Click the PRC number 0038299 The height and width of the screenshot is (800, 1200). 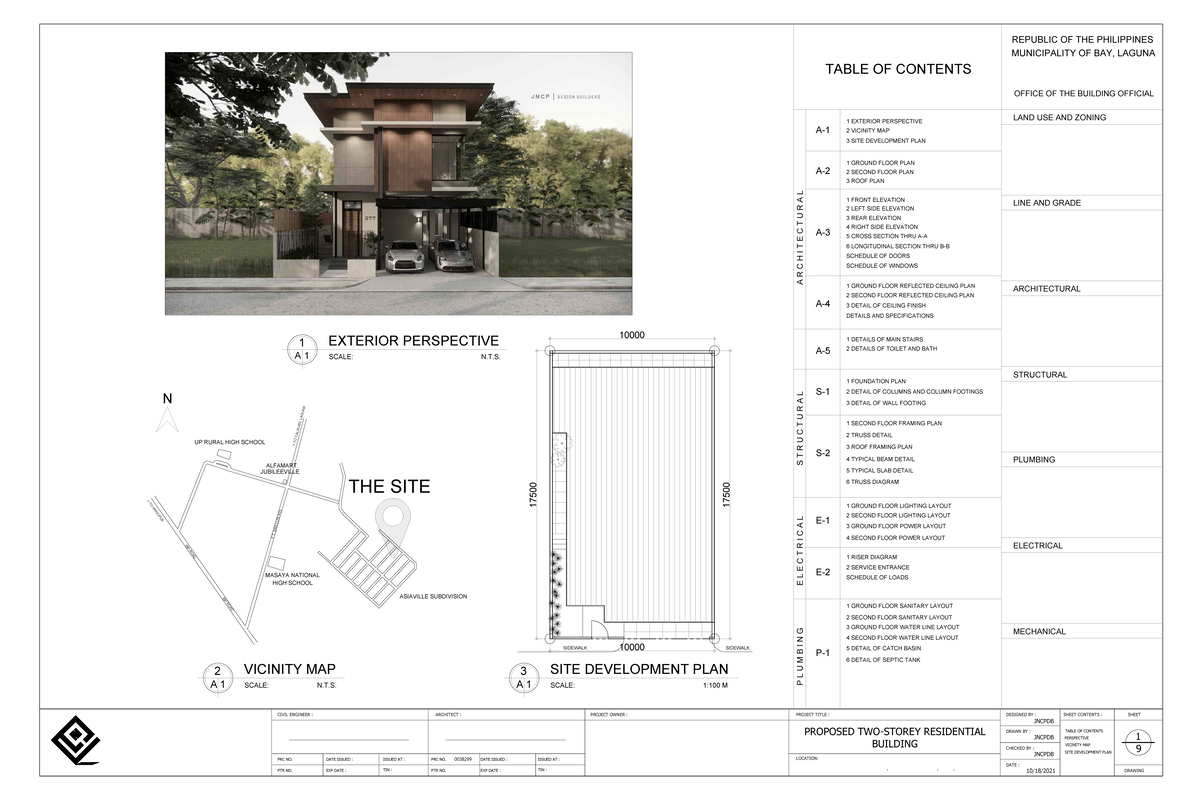(x=462, y=760)
